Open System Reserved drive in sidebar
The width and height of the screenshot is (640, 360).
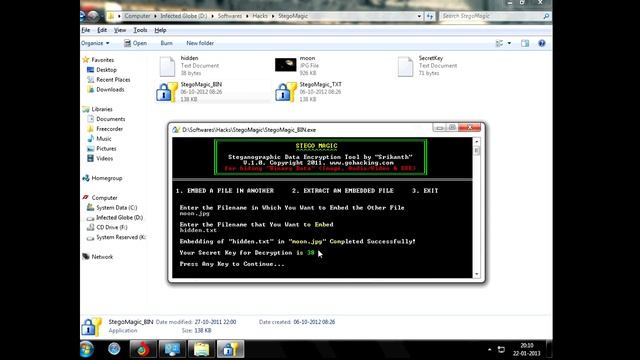(121, 237)
